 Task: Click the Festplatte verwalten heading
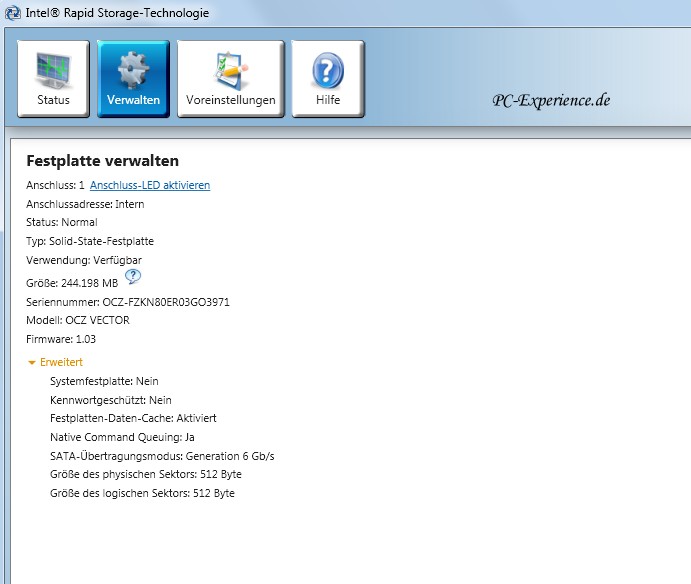click(x=103, y=161)
